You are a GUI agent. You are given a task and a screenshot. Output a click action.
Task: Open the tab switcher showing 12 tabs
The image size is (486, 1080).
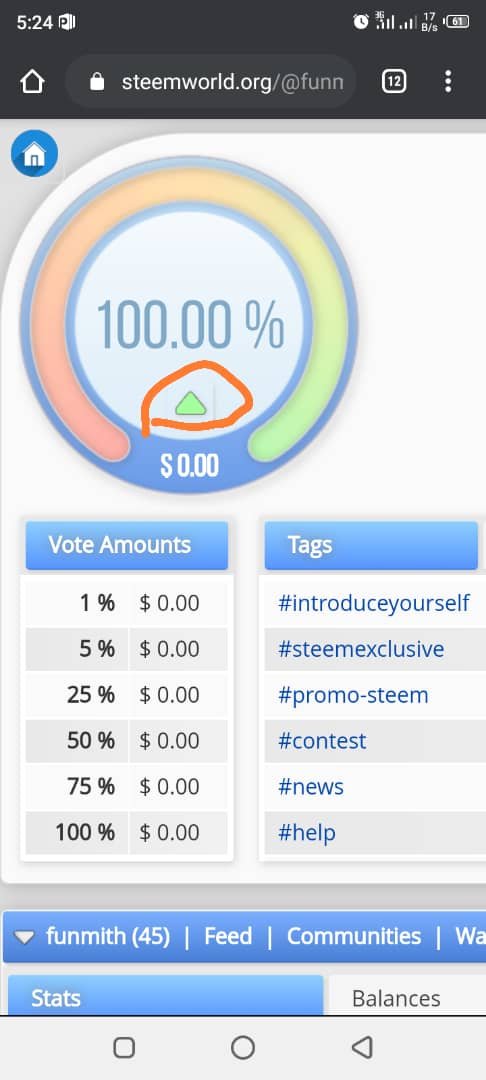[394, 82]
